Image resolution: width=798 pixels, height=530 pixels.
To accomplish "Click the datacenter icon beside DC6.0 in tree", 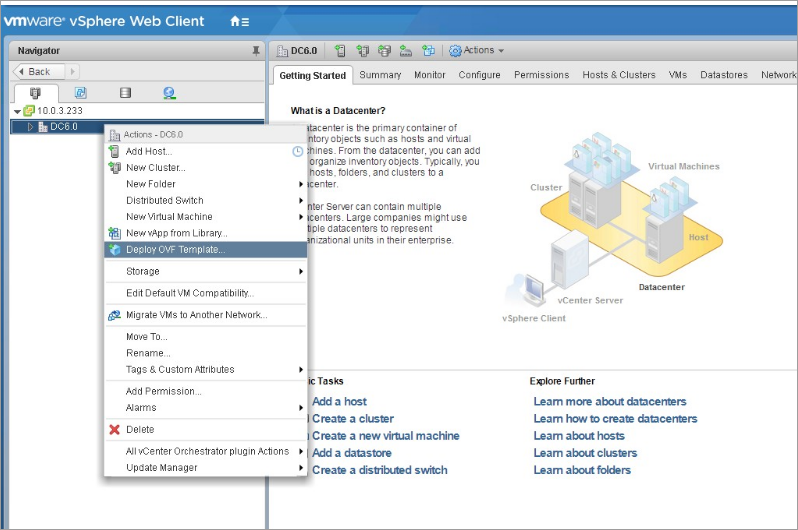I will pyautogui.click(x=43, y=127).
